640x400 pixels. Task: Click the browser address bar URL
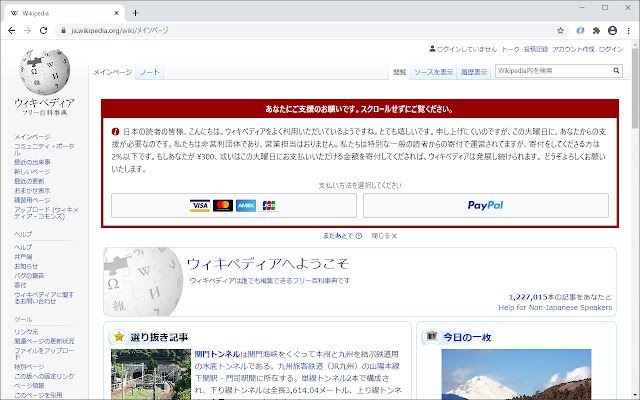pyautogui.click(x=119, y=31)
